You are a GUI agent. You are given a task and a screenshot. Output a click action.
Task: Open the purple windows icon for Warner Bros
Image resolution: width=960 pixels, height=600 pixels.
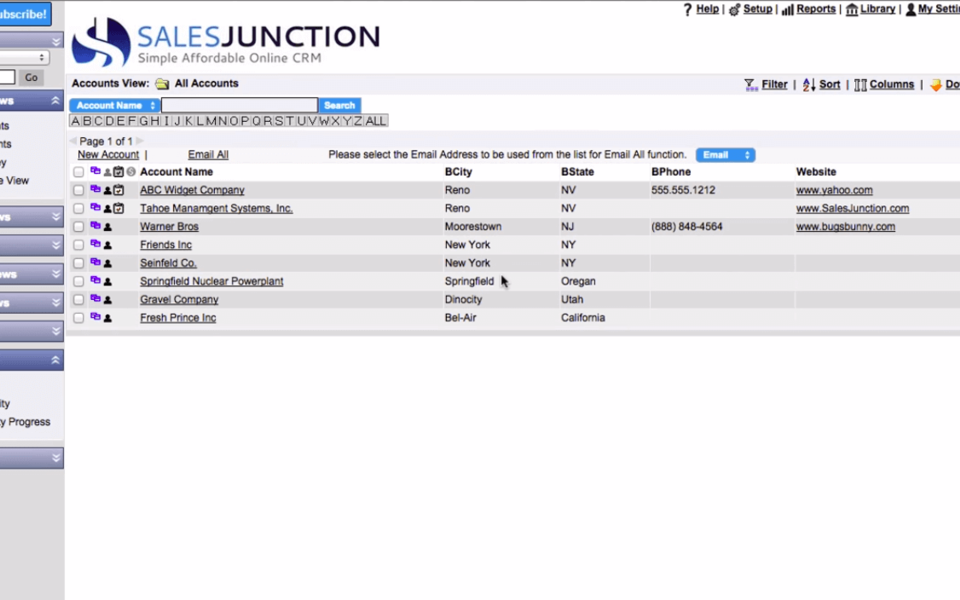pos(95,225)
